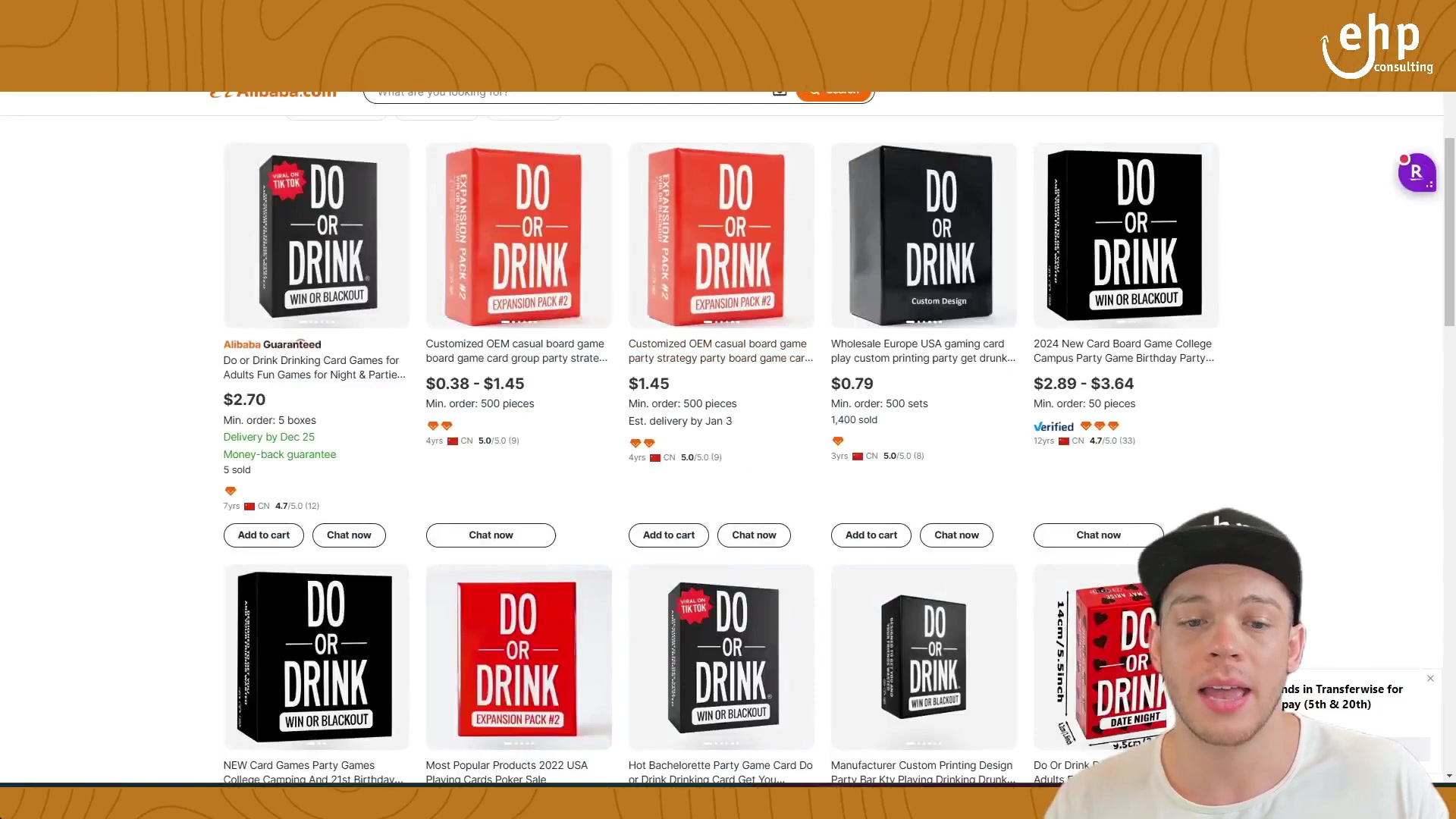Click 'Min. order: 5 boxes' text

point(270,420)
